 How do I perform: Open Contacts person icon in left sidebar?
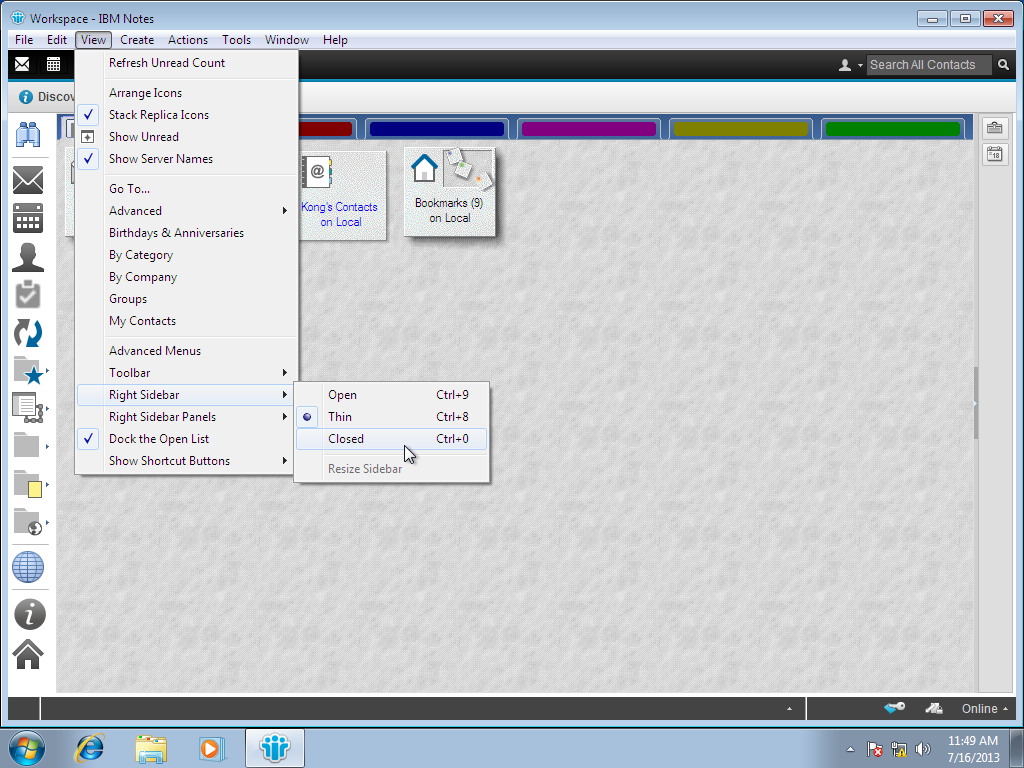pyautogui.click(x=28, y=257)
